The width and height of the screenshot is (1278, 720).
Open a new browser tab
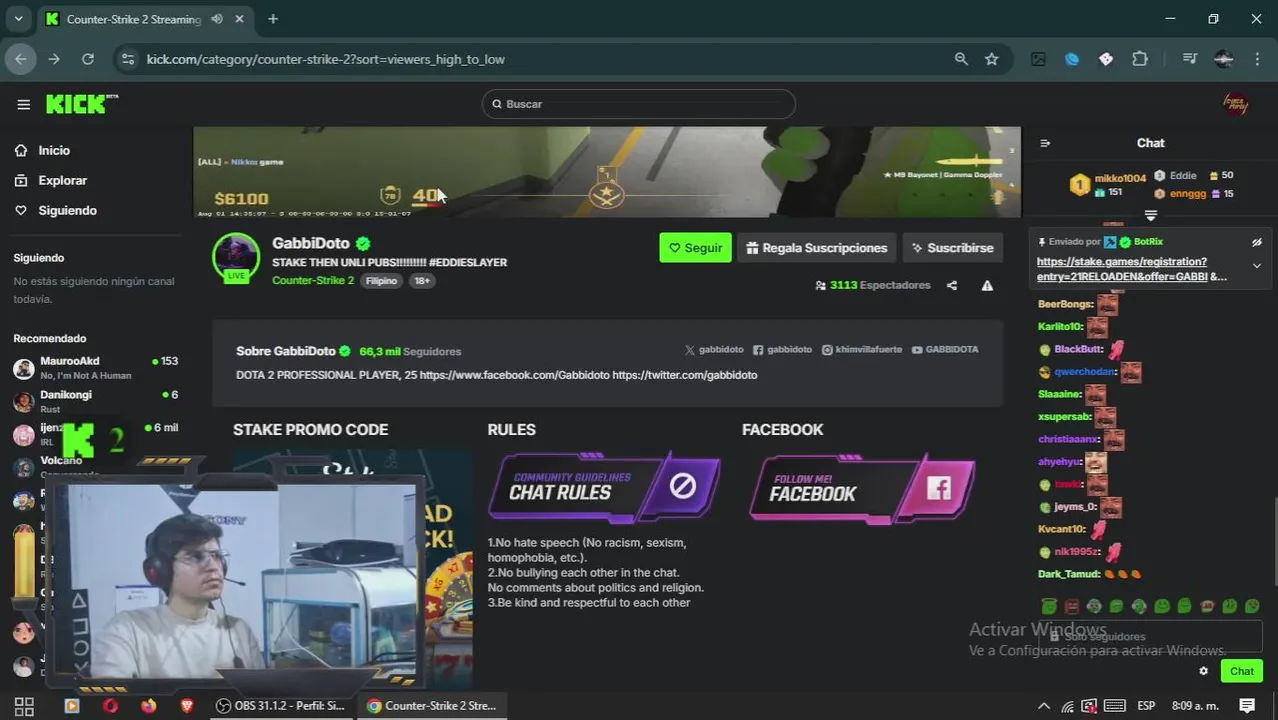coord(273,19)
